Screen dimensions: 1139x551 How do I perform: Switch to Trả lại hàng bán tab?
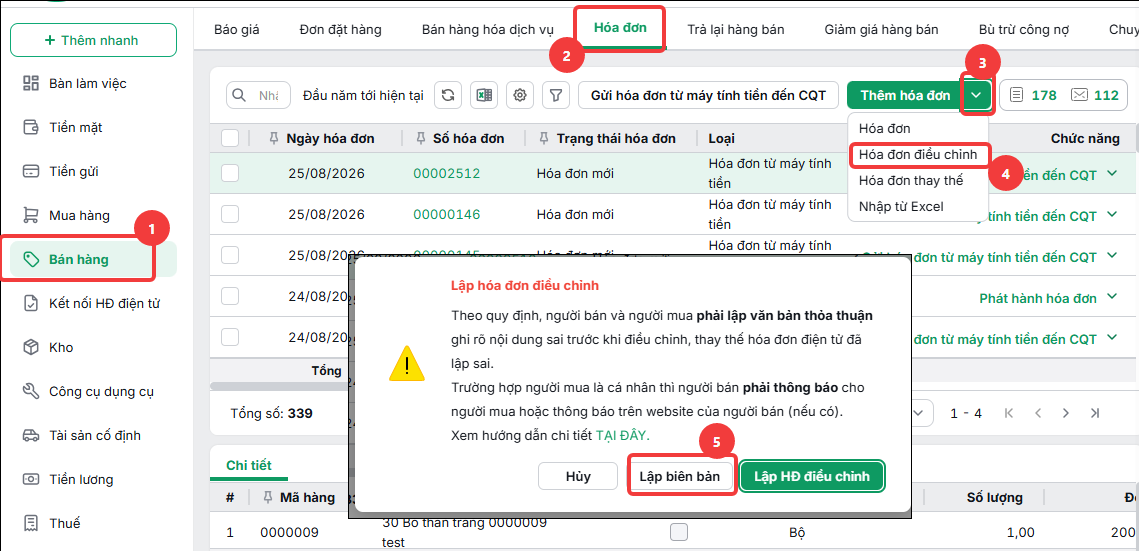(x=736, y=30)
